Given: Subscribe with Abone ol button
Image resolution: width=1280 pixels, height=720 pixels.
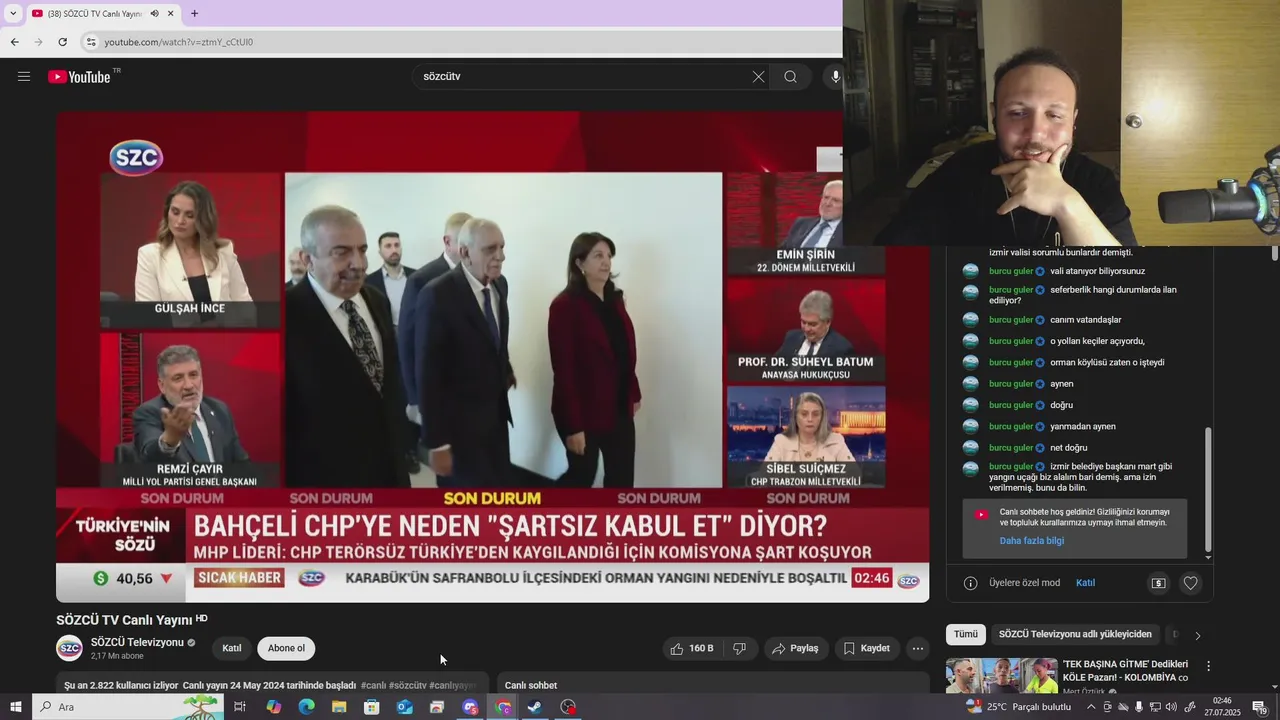Looking at the screenshot, I should point(286,648).
